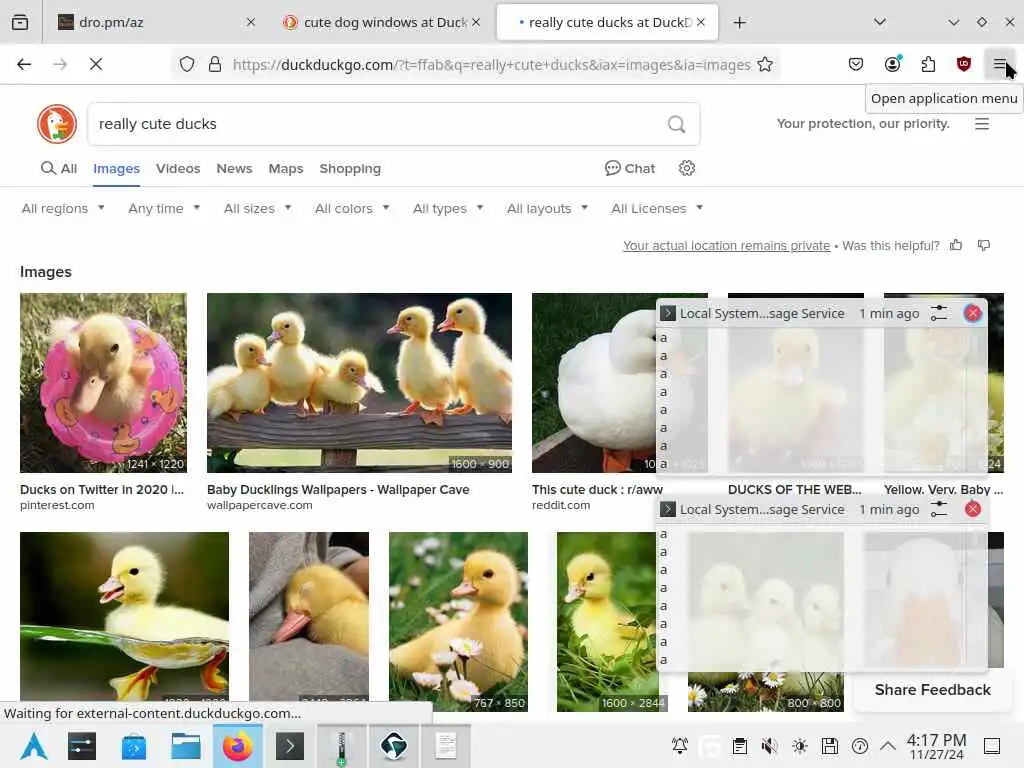1024x768 pixels.
Task: Open DuckDuckGo side menu hamburger
Action: point(982,124)
